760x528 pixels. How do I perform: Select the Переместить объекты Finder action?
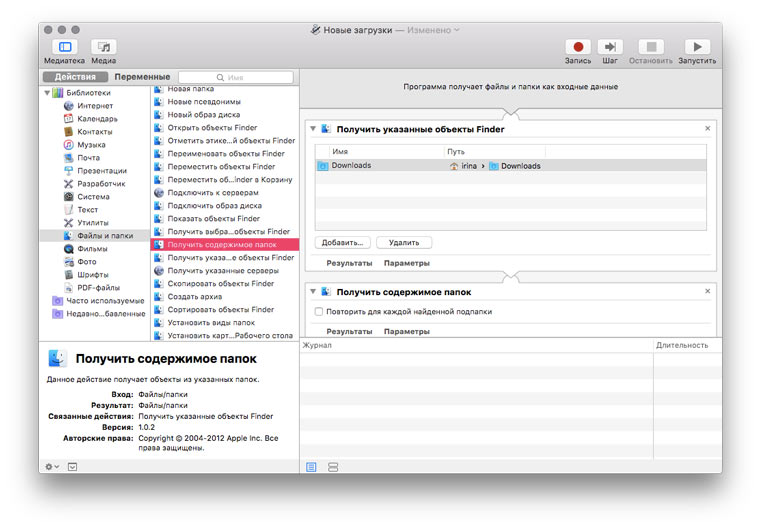225,167
